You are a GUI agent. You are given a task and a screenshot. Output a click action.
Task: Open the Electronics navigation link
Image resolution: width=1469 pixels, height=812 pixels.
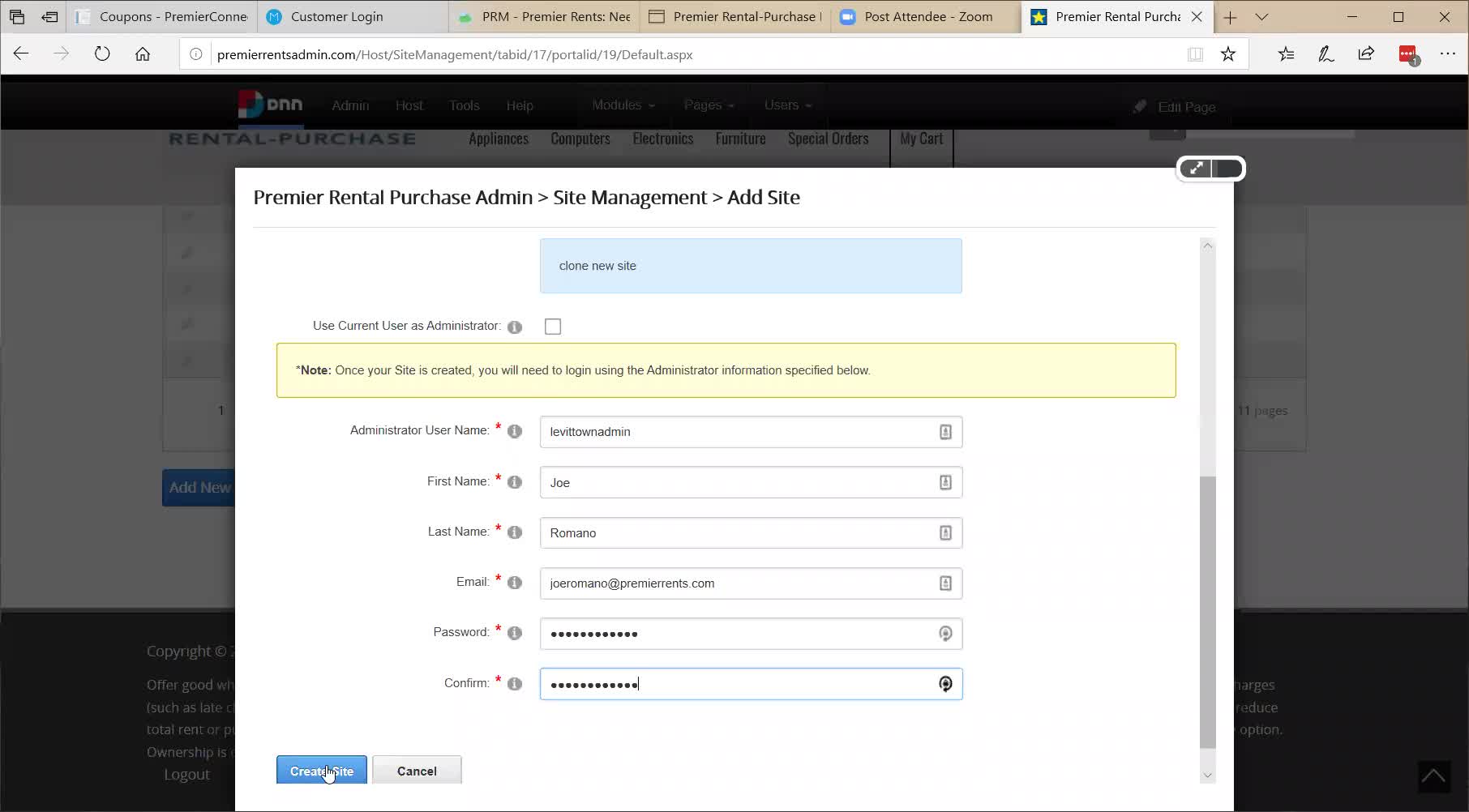pyautogui.click(x=663, y=139)
